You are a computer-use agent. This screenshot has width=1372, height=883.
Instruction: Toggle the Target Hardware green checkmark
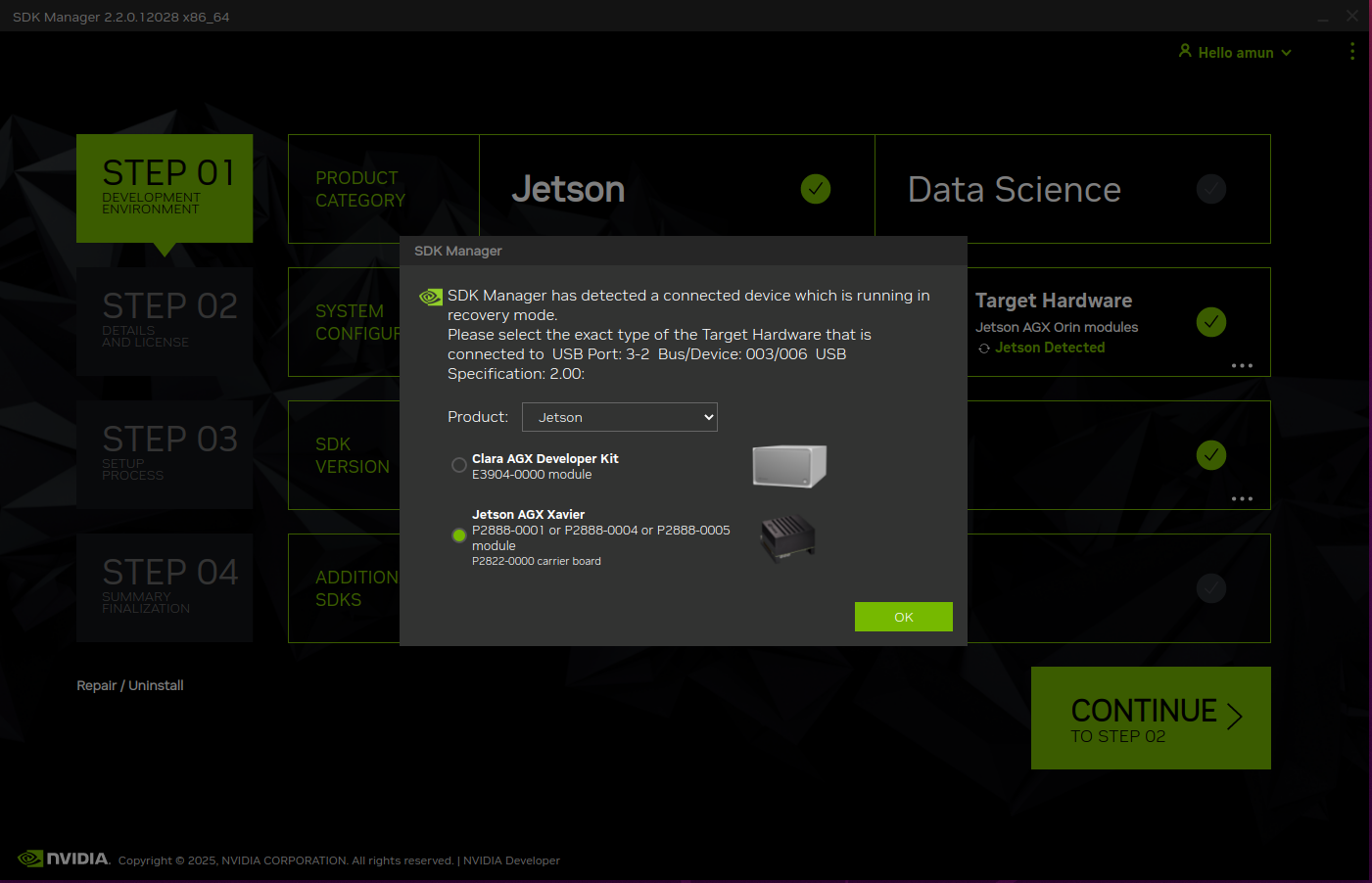click(x=1211, y=322)
